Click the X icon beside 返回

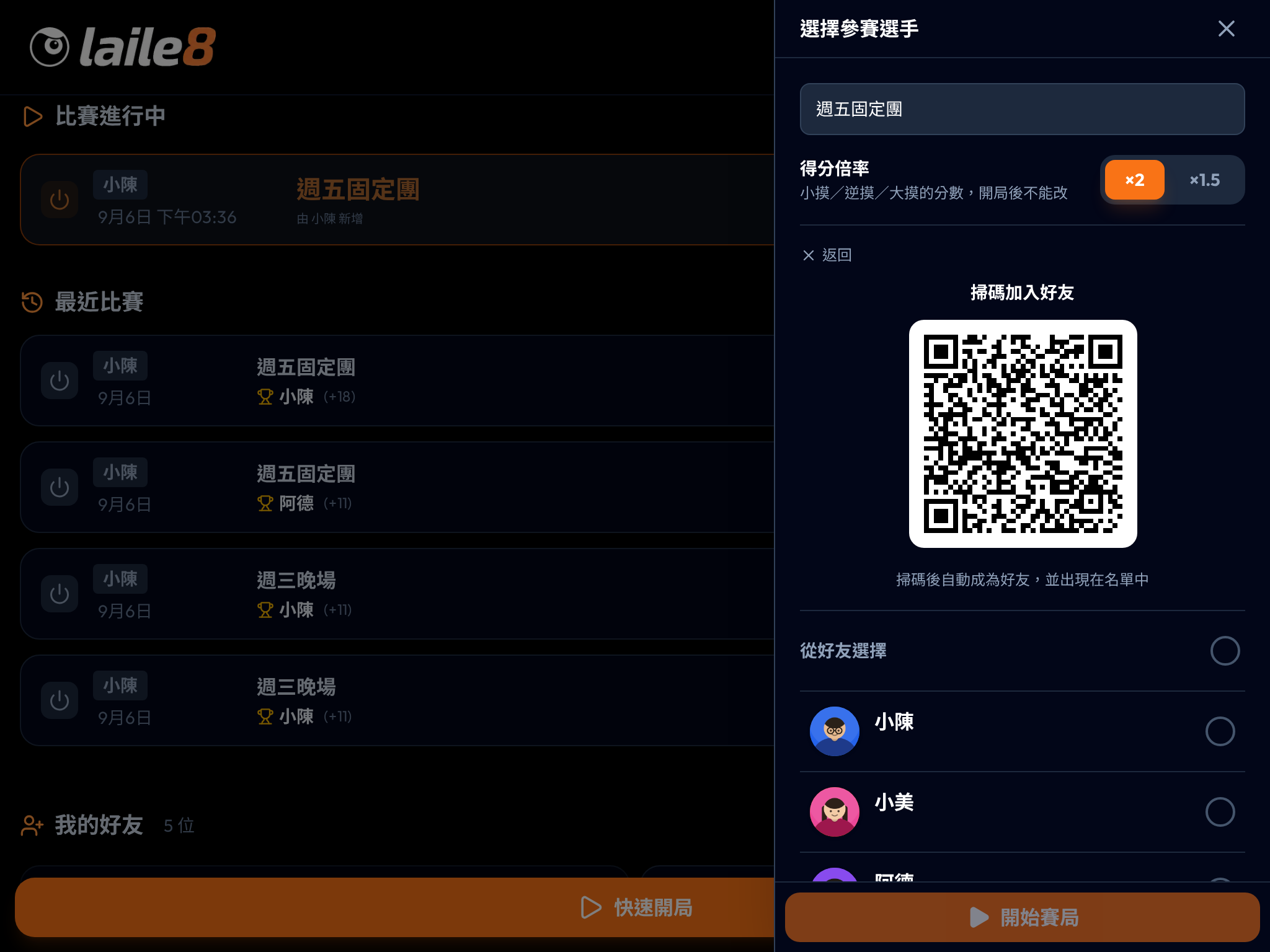(x=808, y=255)
